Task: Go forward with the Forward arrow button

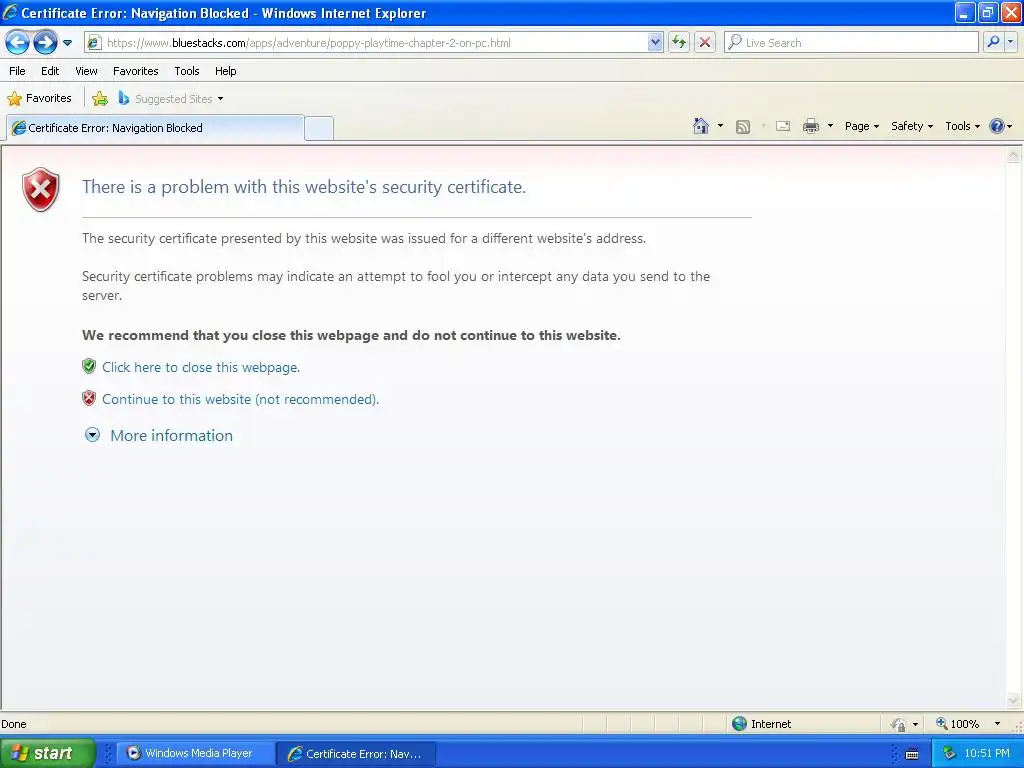Action: [45, 43]
